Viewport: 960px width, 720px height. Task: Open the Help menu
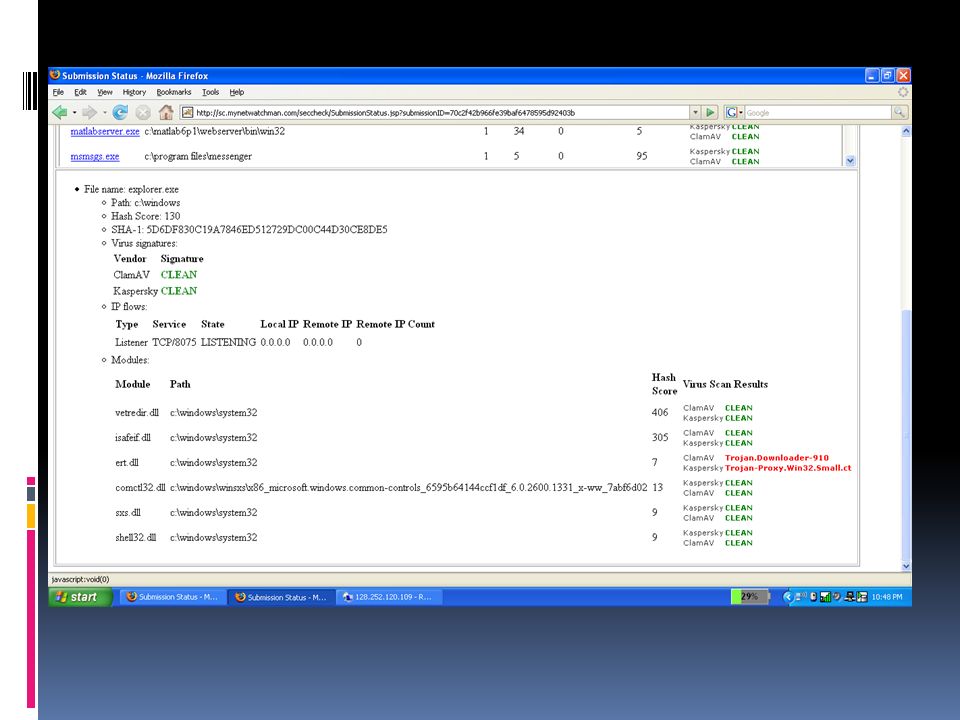point(237,92)
